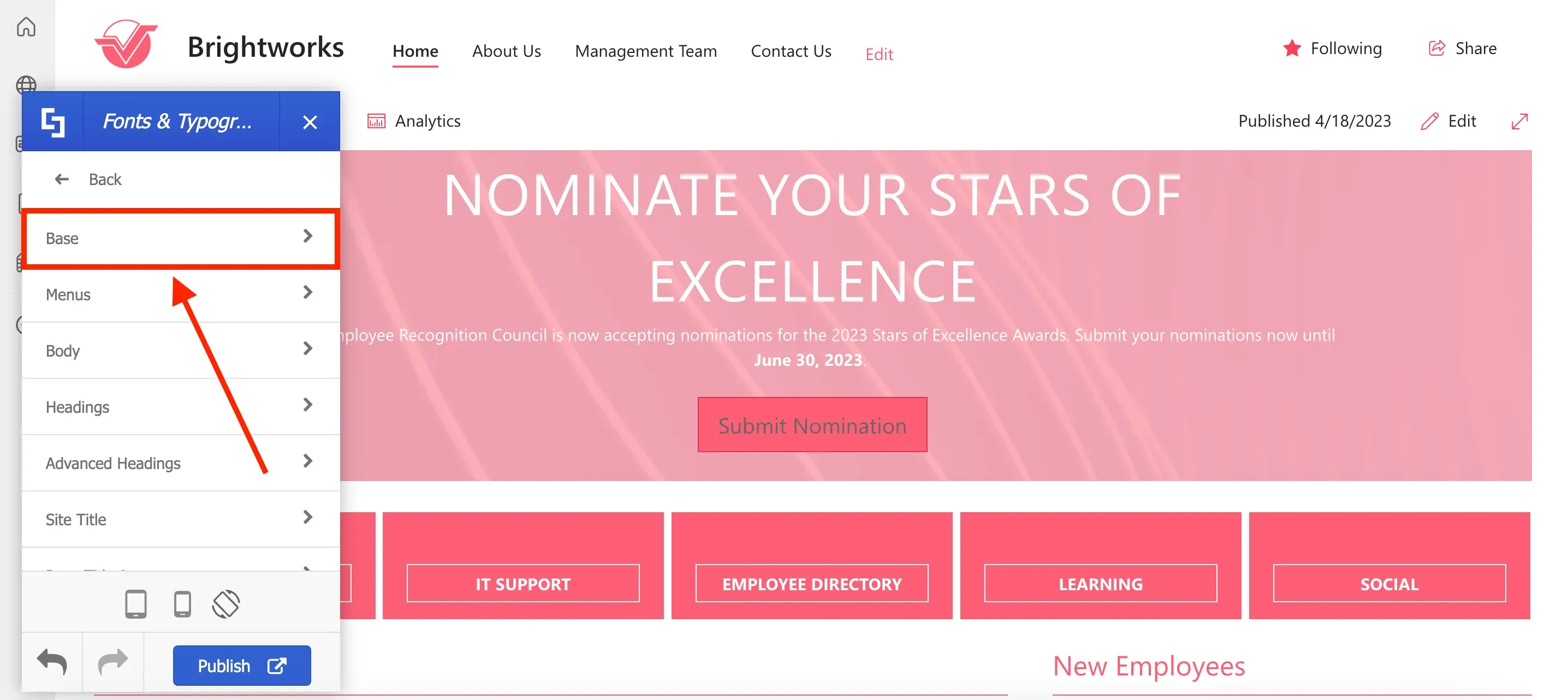Select mobile phone preview icon
This screenshot has height=700, width=1568.
click(182, 604)
